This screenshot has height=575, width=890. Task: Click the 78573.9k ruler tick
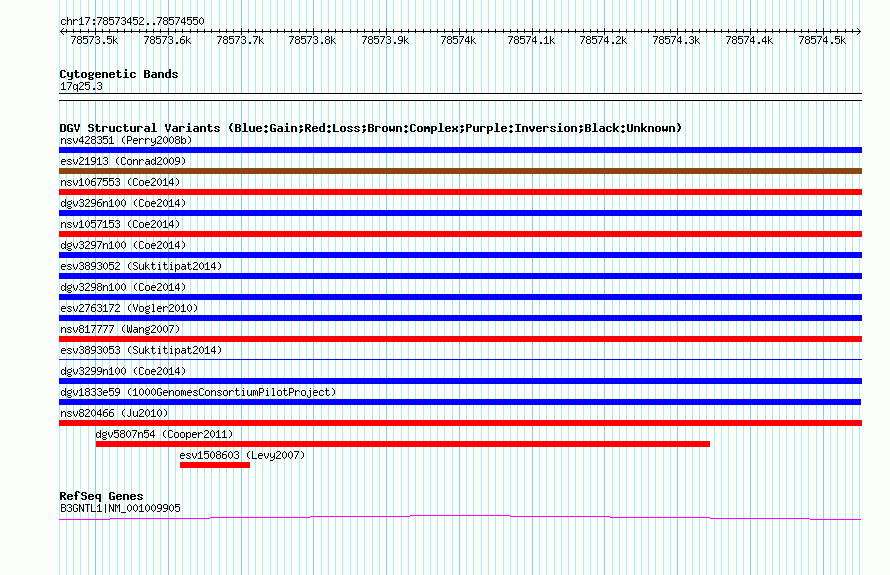(x=385, y=40)
